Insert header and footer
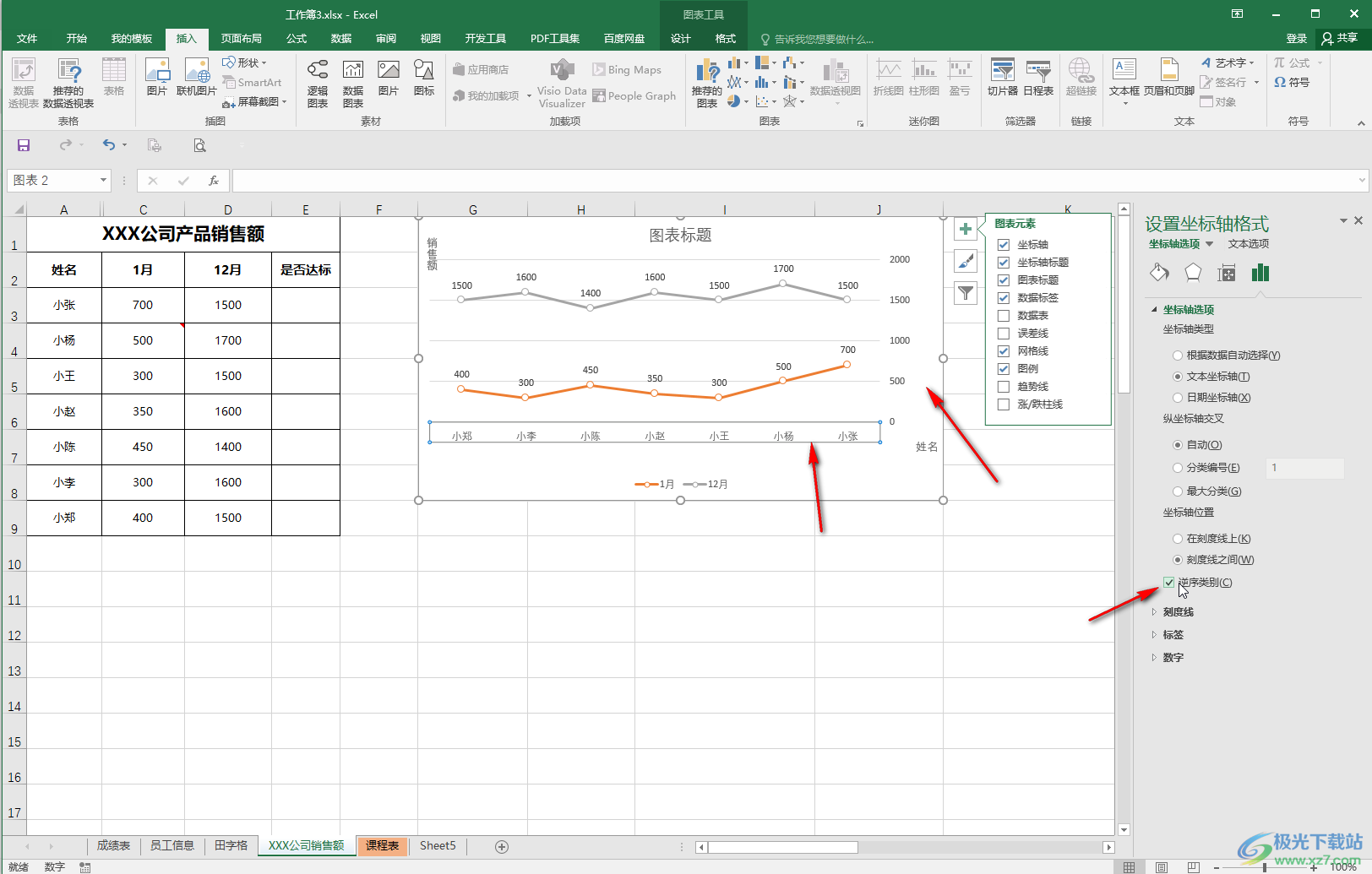The height and width of the screenshot is (874, 1372). (x=1169, y=77)
